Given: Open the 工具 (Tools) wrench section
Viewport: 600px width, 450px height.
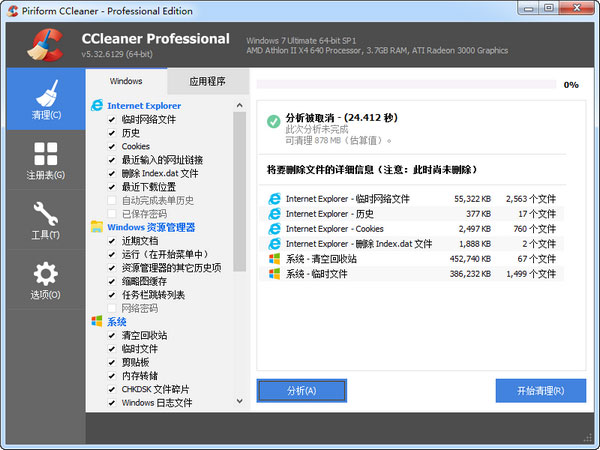Looking at the screenshot, I should pyautogui.click(x=45, y=221).
